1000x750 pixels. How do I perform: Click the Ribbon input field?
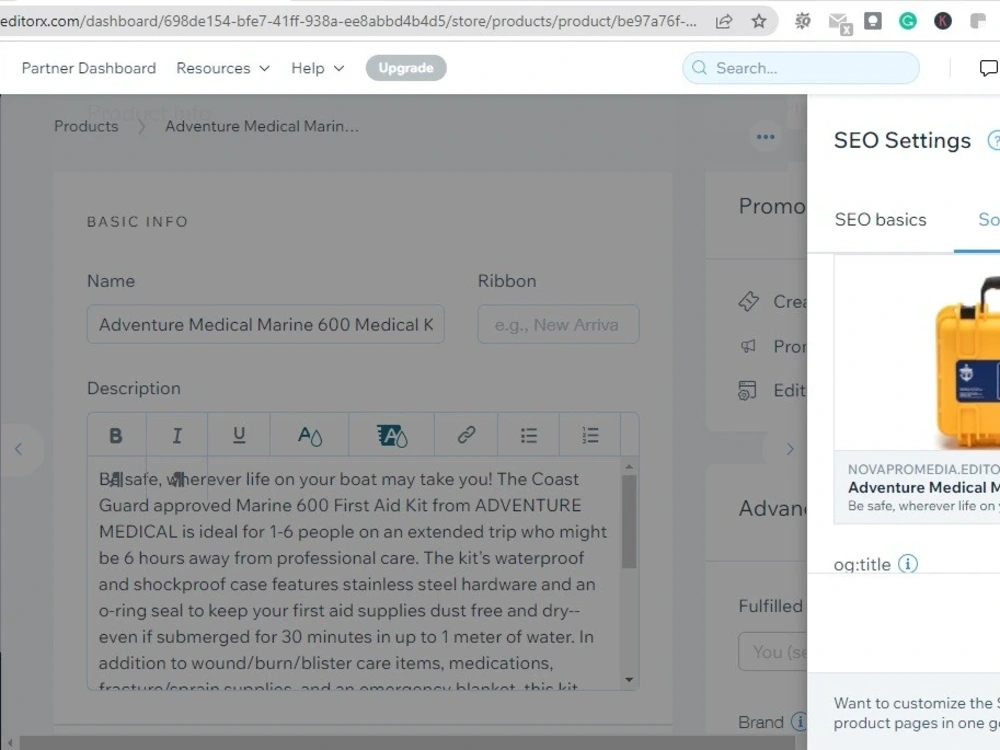558,325
